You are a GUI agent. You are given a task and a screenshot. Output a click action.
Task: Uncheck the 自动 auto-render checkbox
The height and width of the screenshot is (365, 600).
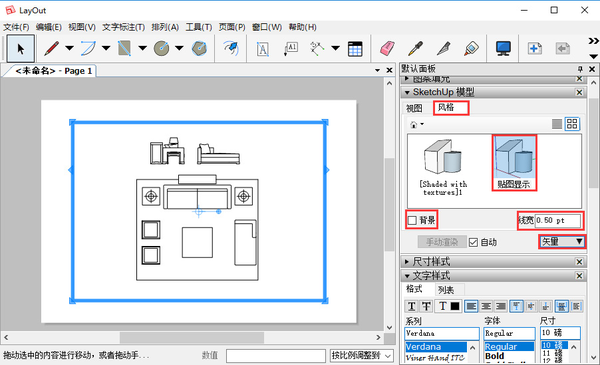[473, 242]
